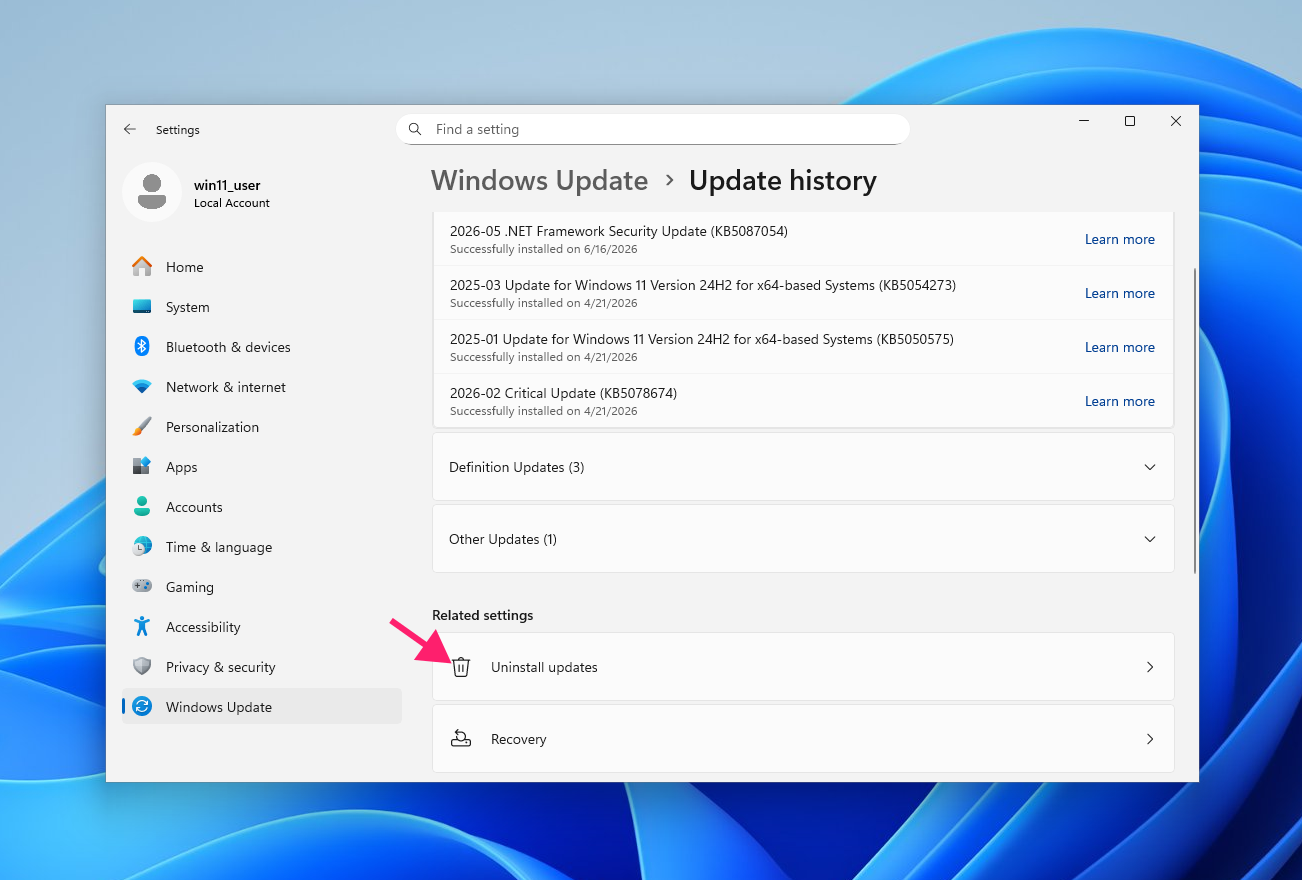Maximize the Settings window
Viewport: 1302px width, 880px height.
[x=1130, y=121]
